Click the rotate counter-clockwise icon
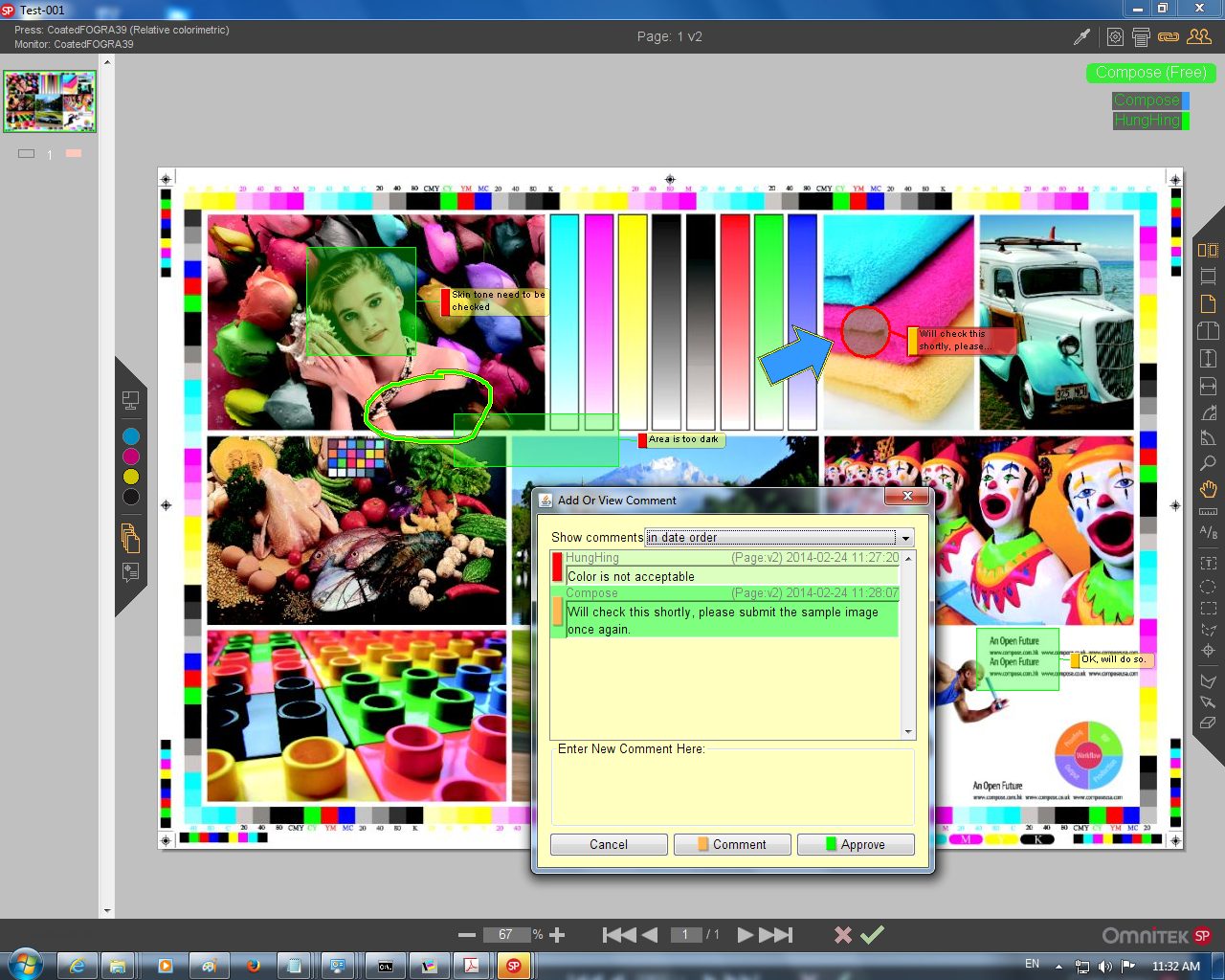1225x980 pixels. point(1208,437)
